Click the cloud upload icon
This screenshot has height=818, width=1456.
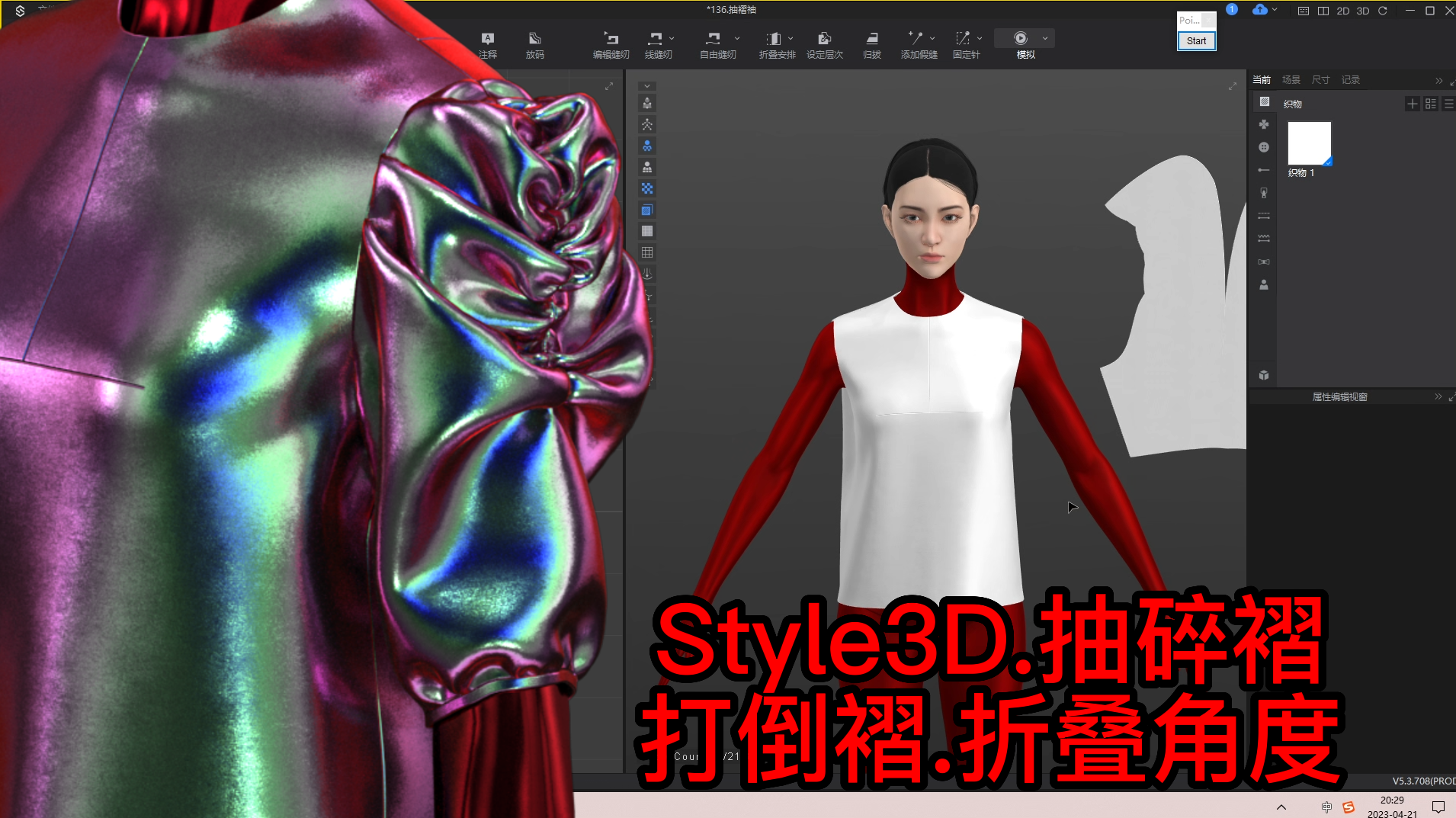tap(1260, 10)
